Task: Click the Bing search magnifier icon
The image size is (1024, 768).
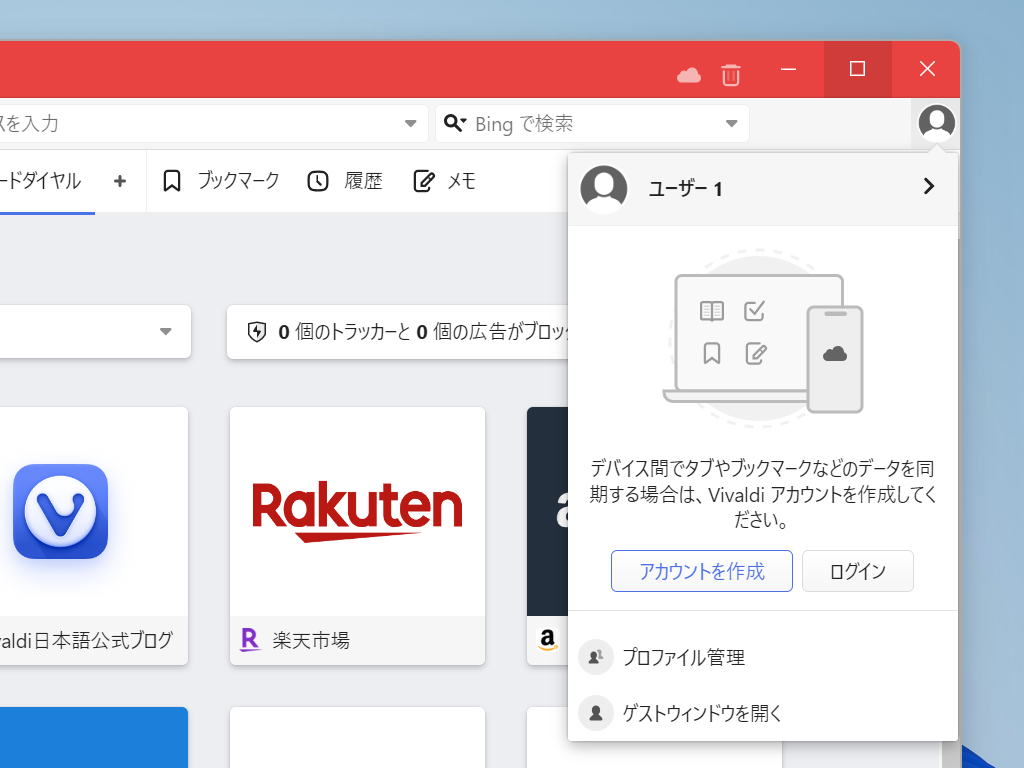Action: [454, 123]
